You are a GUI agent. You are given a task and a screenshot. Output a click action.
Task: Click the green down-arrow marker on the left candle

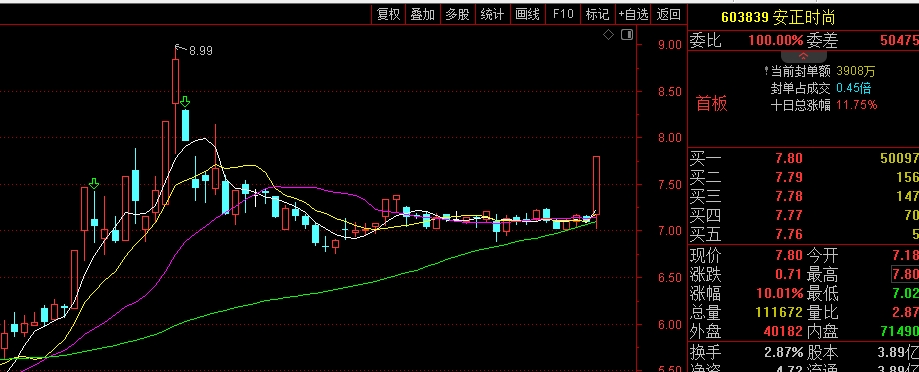click(94, 184)
